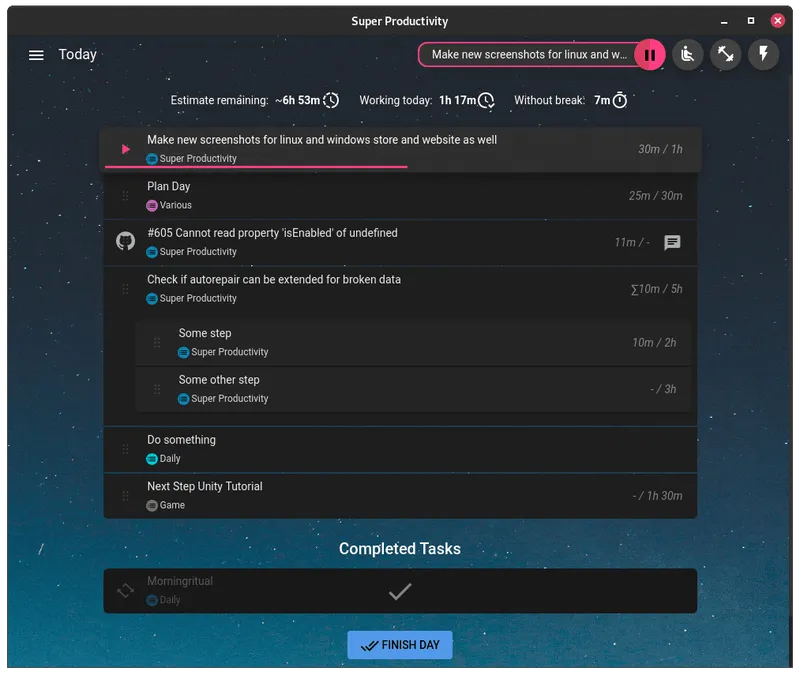Viewport: 800px width, 675px height.
Task: Click the ∑10m / 5h time estimate
Action: (x=657, y=289)
